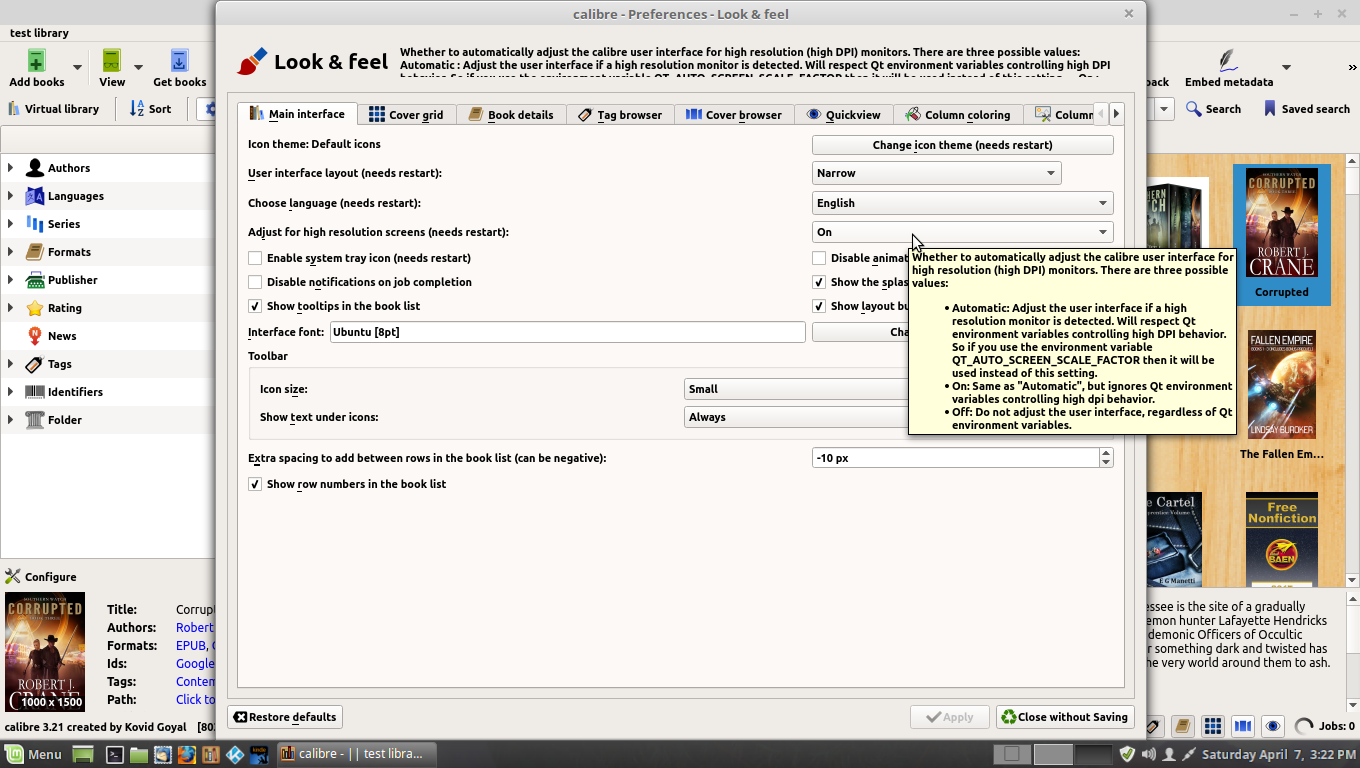Open User interface layout Narrow dropdown
Screen dimensions: 1360x768
tap(936, 173)
